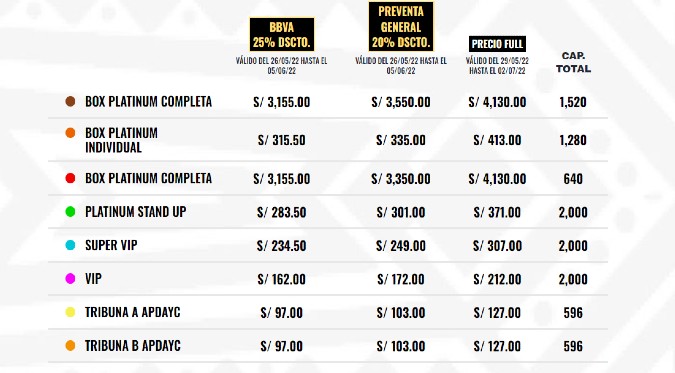Click the orange dot beside Tribuna B APDAYC
Screen dimensions: 675x373
pyautogui.click(x=70, y=345)
